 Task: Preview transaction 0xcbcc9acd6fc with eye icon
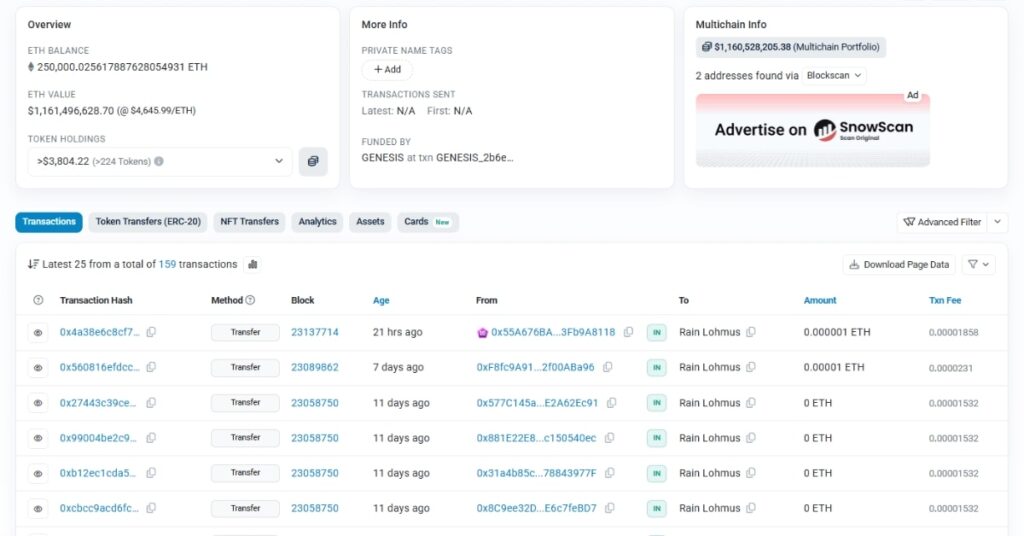tap(38, 509)
